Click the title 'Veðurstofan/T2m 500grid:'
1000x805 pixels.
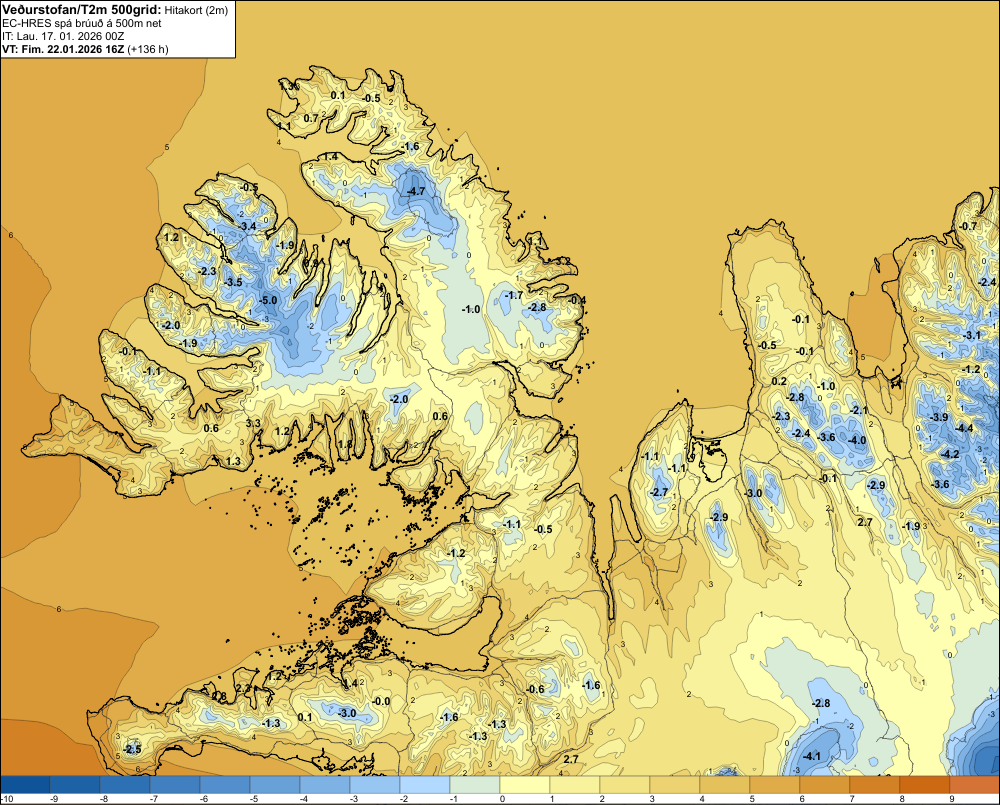click(82, 9)
